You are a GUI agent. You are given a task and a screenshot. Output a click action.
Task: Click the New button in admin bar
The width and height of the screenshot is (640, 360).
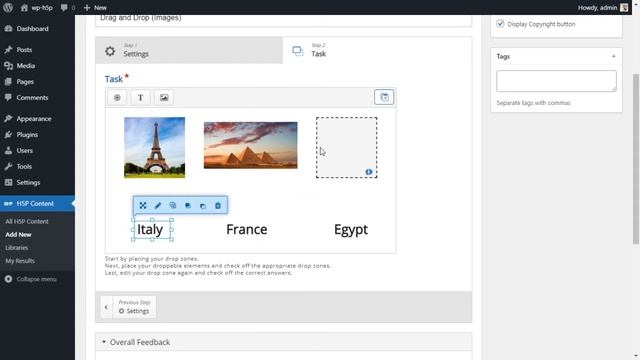click(95, 7)
